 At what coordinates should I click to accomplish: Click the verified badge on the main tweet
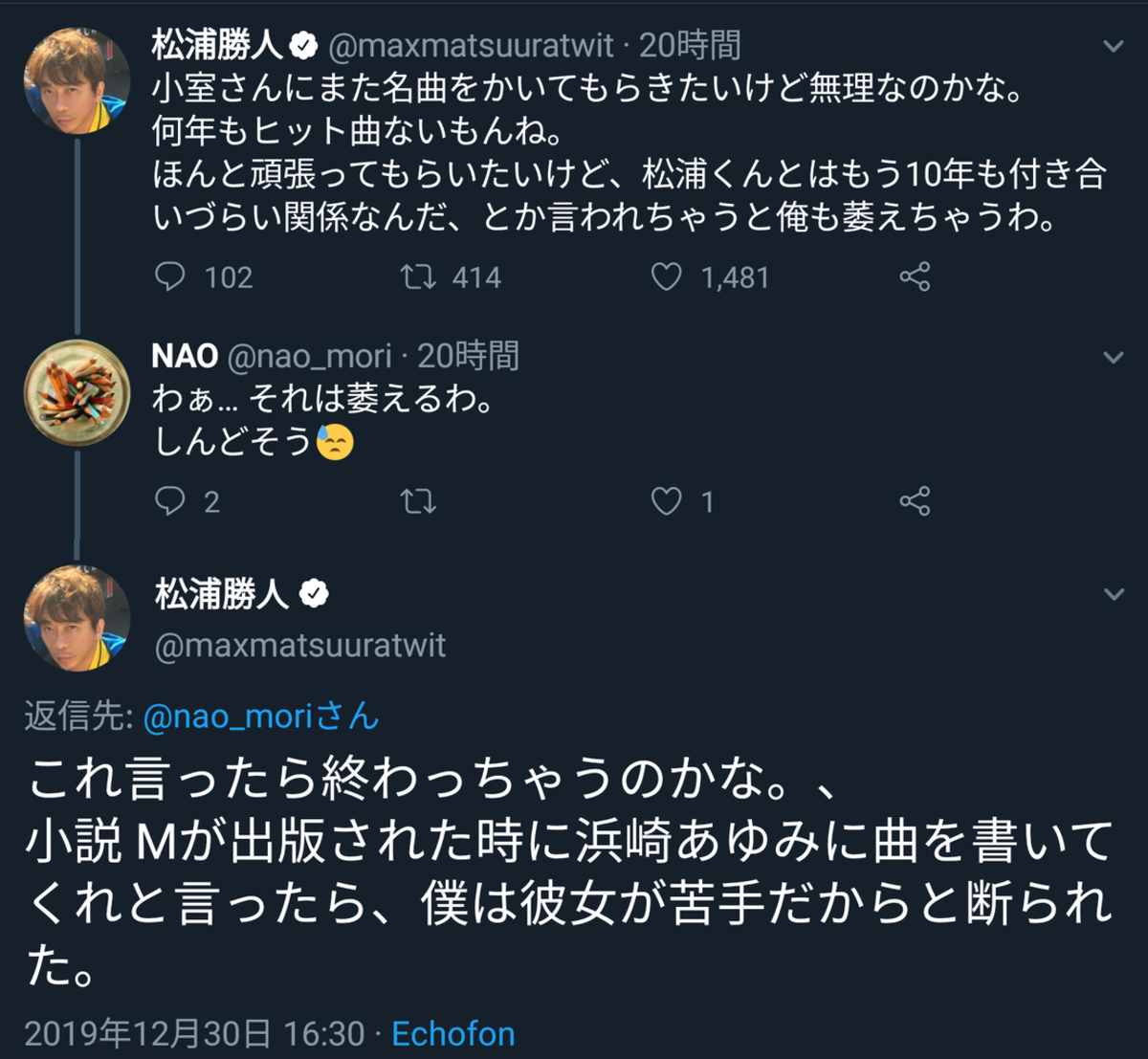[x=314, y=595]
